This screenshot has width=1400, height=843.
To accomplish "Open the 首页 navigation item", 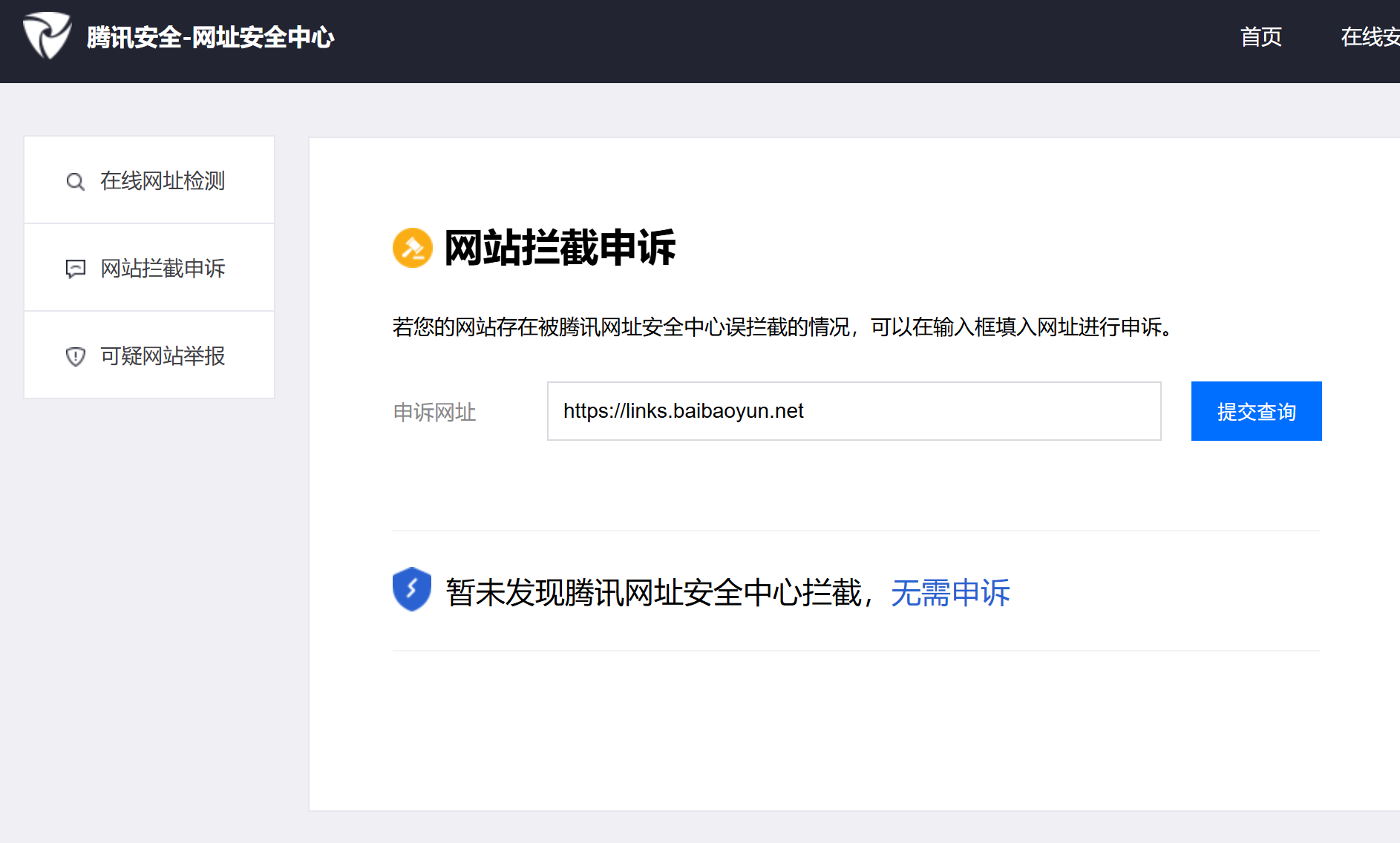I will point(1261,36).
